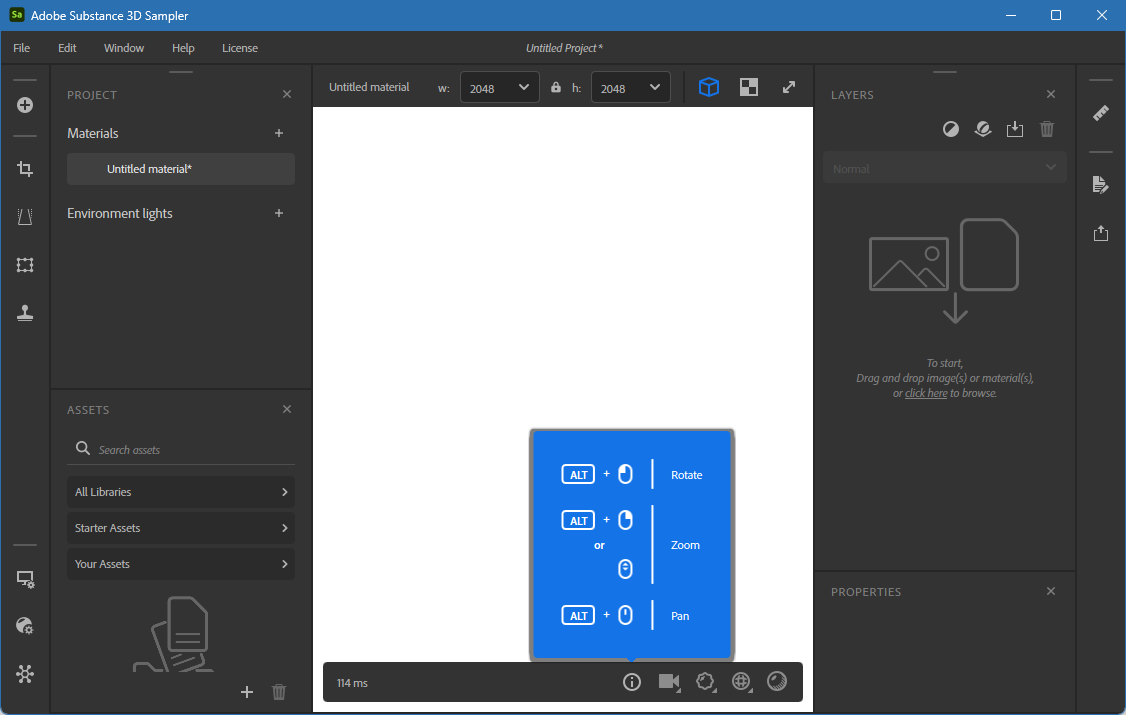Click the Search assets field
Image resolution: width=1126 pixels, height=715 pixels.
pos(181,450)
